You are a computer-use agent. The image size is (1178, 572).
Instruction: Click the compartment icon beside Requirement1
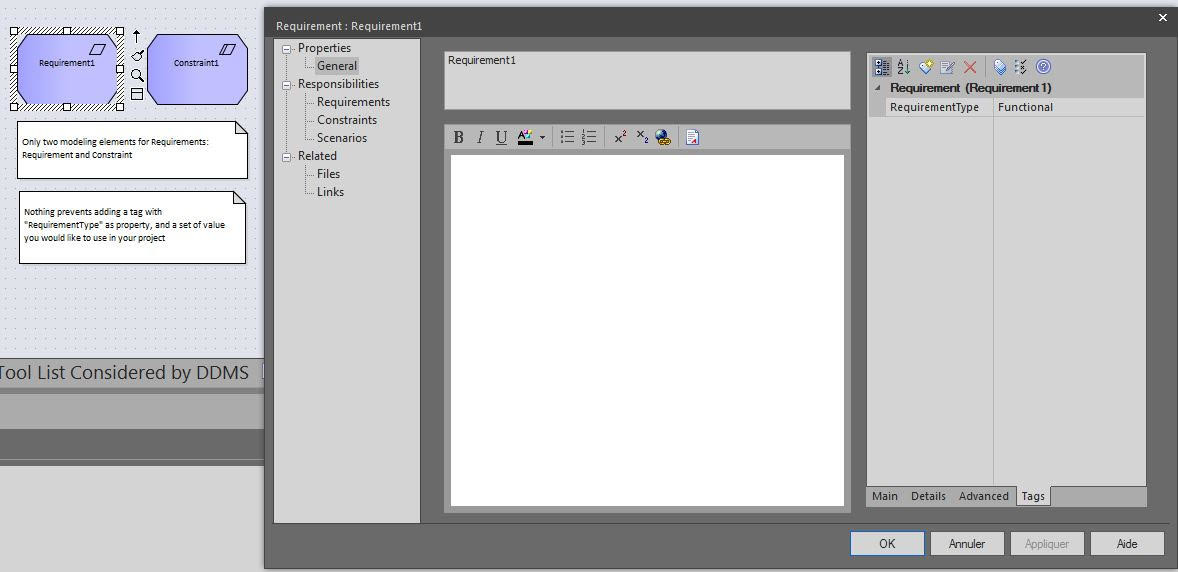point(137,94)
